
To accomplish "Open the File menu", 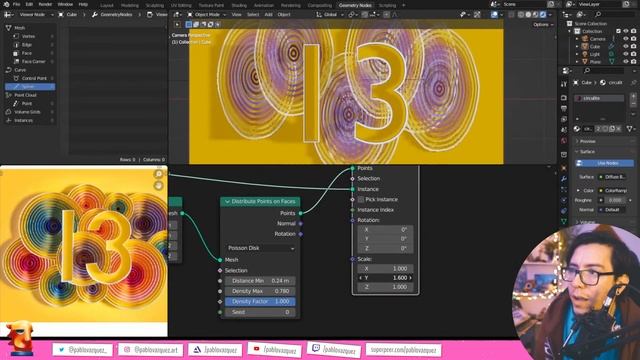I will pos(16,4).
